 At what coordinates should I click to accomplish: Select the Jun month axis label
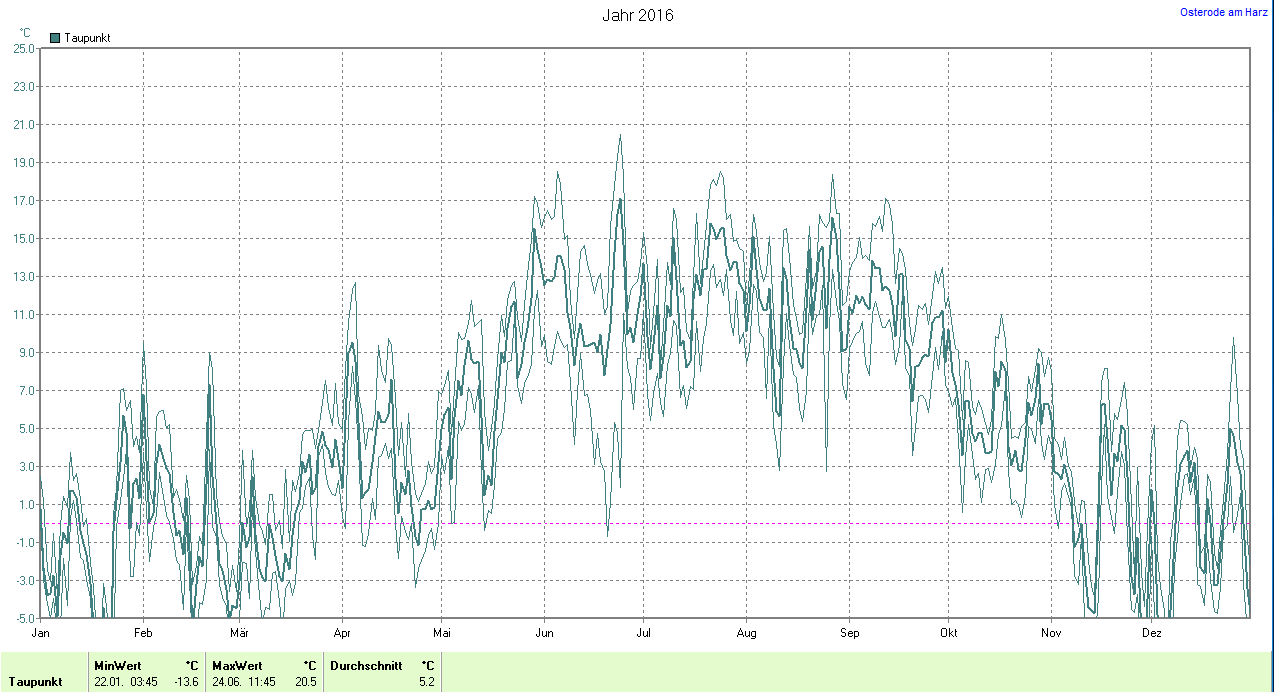coord(544,633)
